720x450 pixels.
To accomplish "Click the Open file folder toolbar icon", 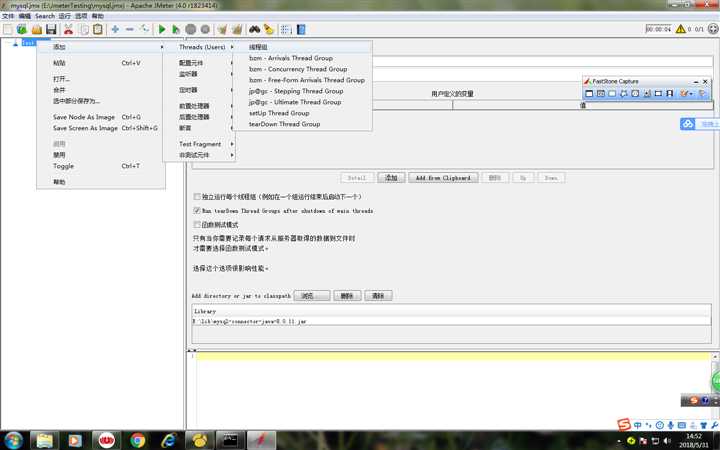I will click(x=37, y=29).
